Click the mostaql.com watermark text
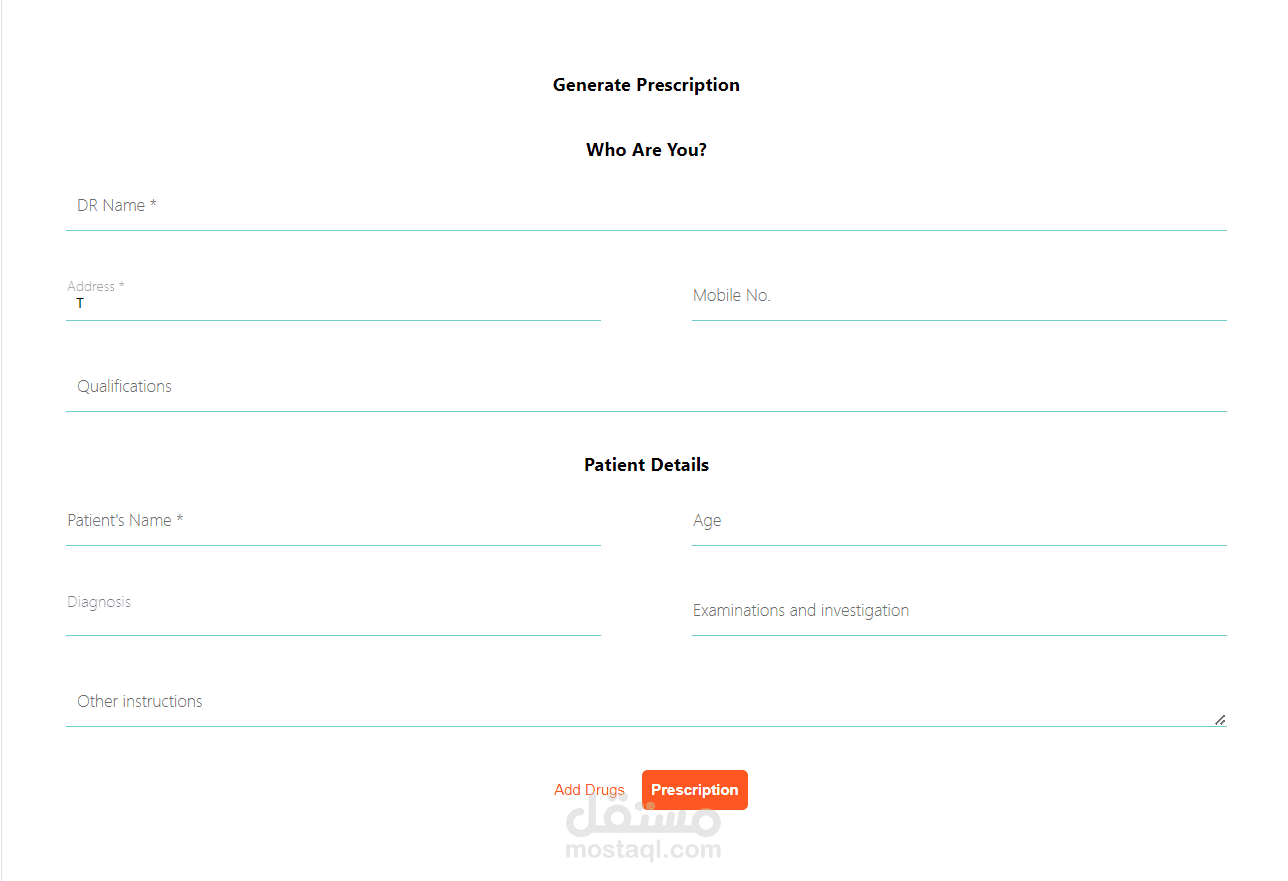Image resolution: width=1288 pixels, height=881 pixels. [x=643, y=851]
